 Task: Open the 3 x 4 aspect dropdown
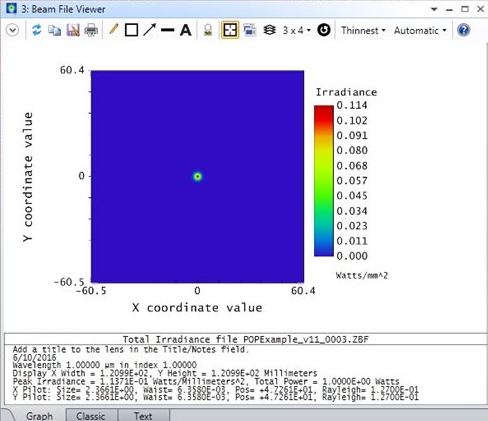296,30
